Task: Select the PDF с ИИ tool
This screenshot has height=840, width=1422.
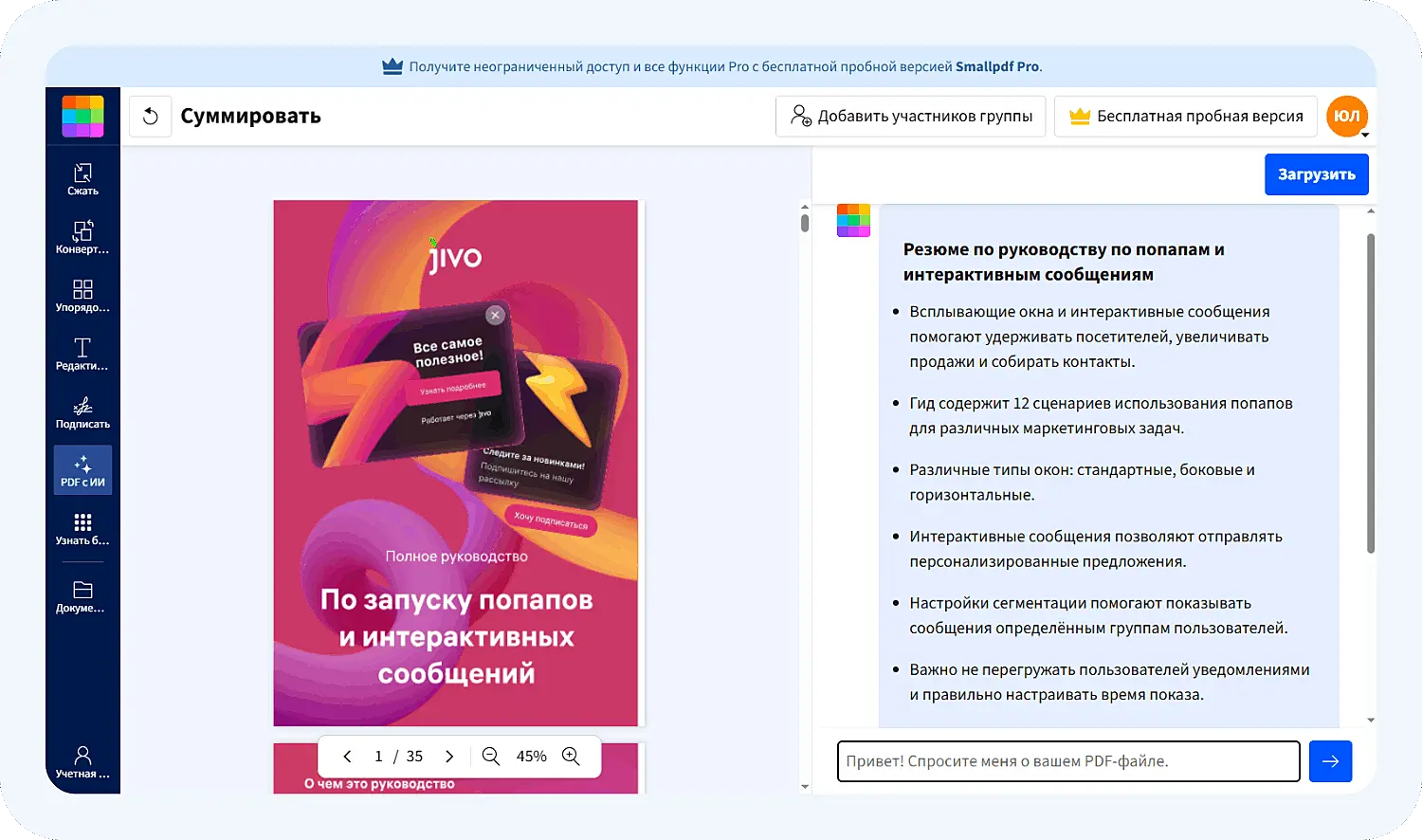Action: [82, 470]
